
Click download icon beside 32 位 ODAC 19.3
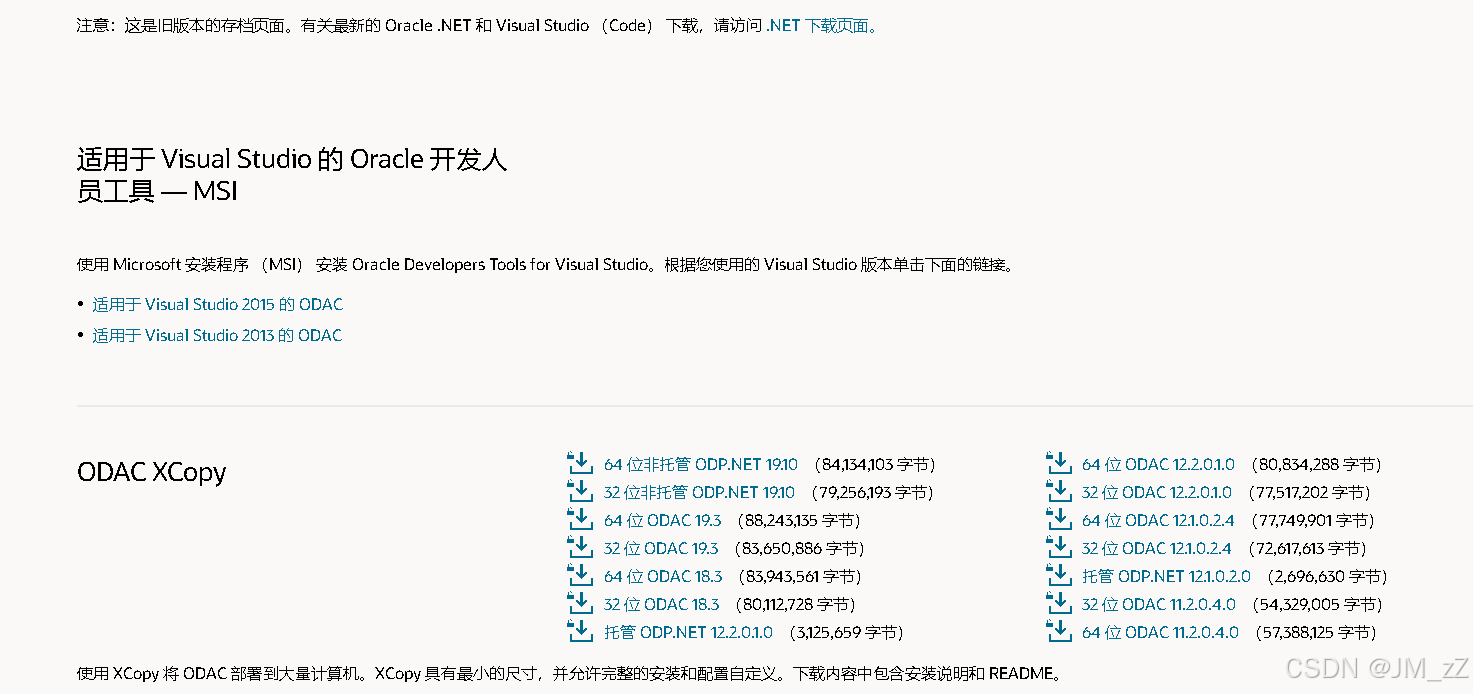tap(580, 547)
